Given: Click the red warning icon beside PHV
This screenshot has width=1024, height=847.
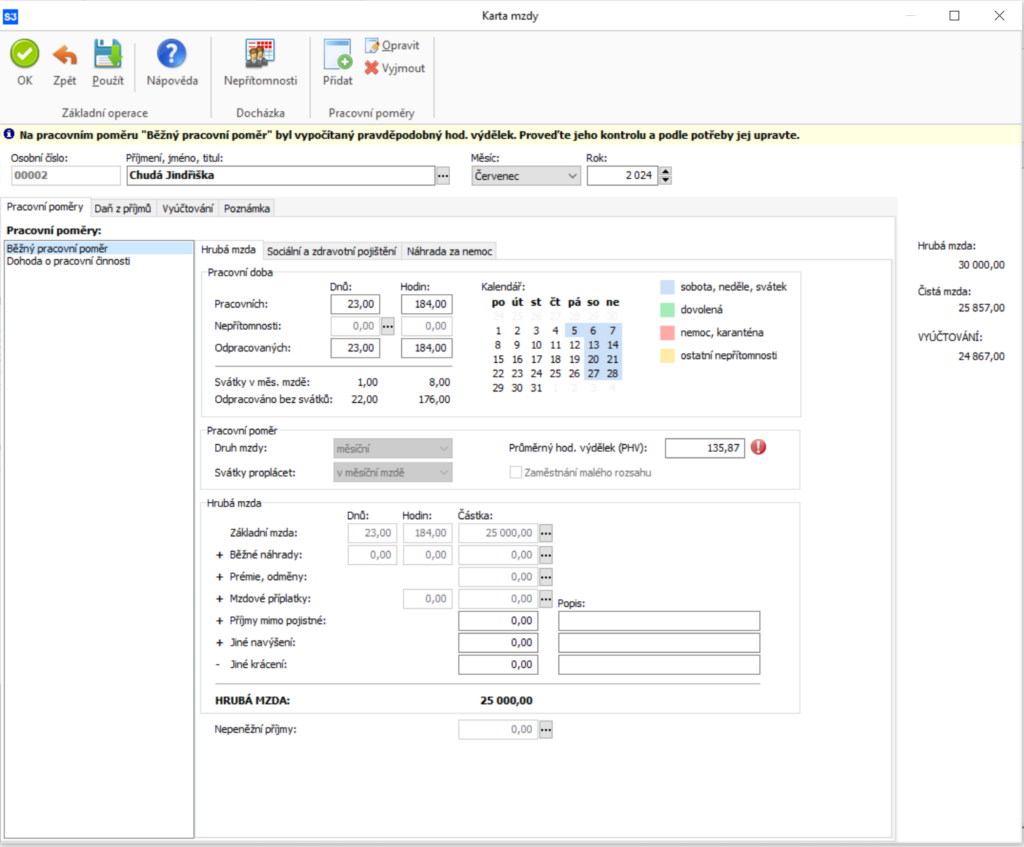Looking at the screenshot, I should [758, 447].
